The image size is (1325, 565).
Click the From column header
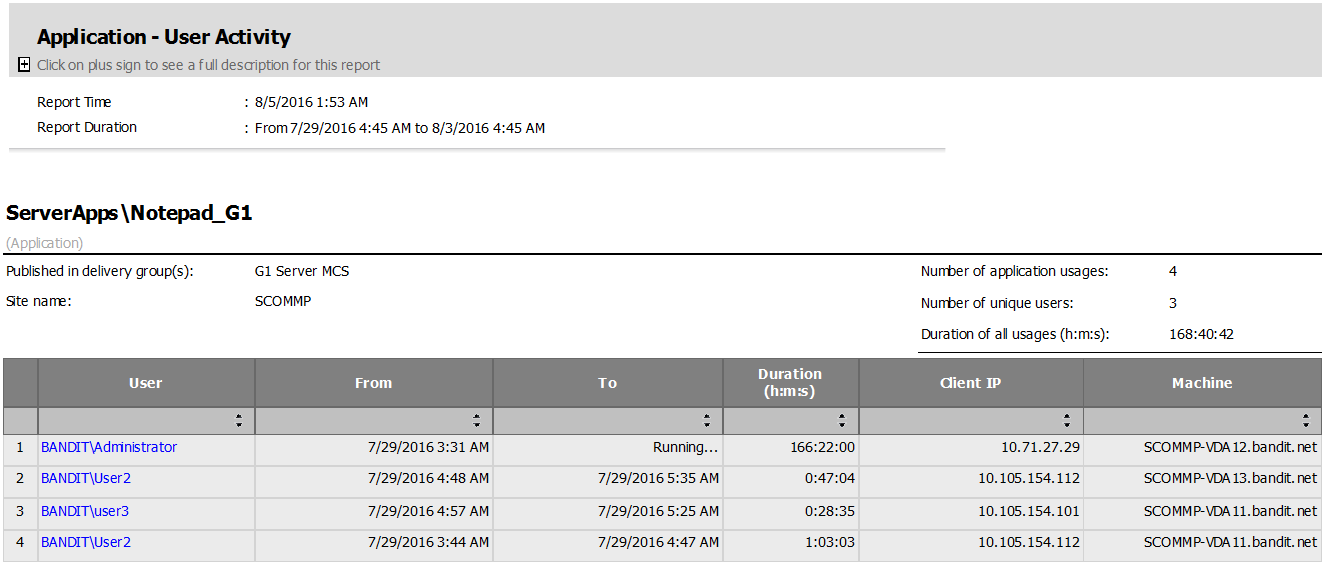point(373,383)
